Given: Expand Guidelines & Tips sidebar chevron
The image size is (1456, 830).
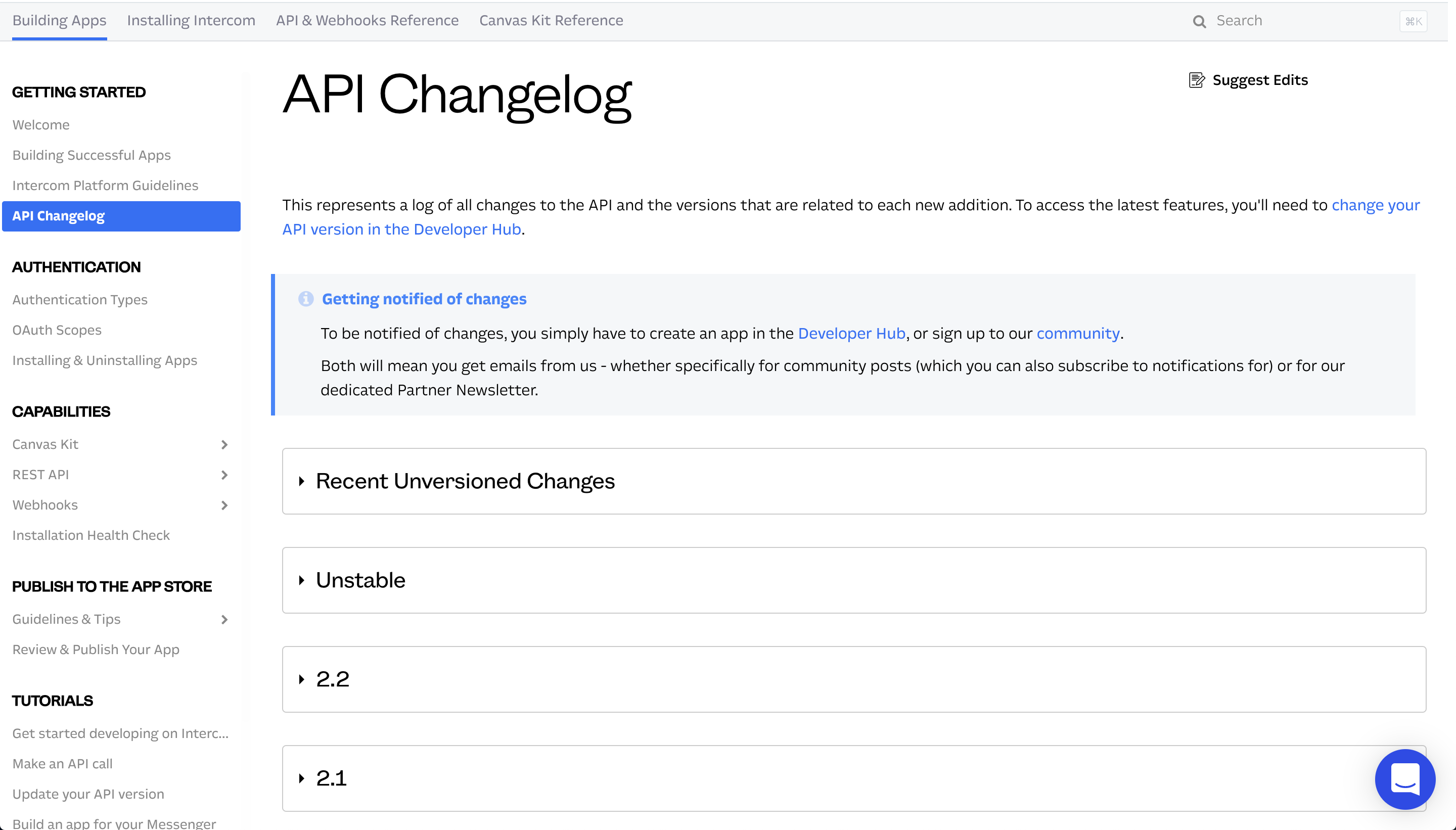Looking at the screenshot, I should click(x=224, y=620).
